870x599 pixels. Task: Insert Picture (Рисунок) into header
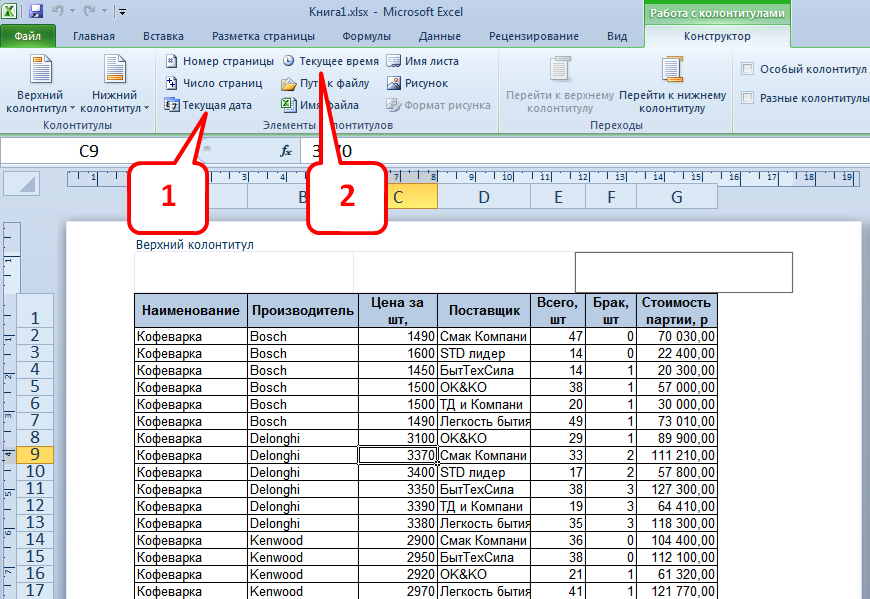pyautogui.click(x=417, y=83)
